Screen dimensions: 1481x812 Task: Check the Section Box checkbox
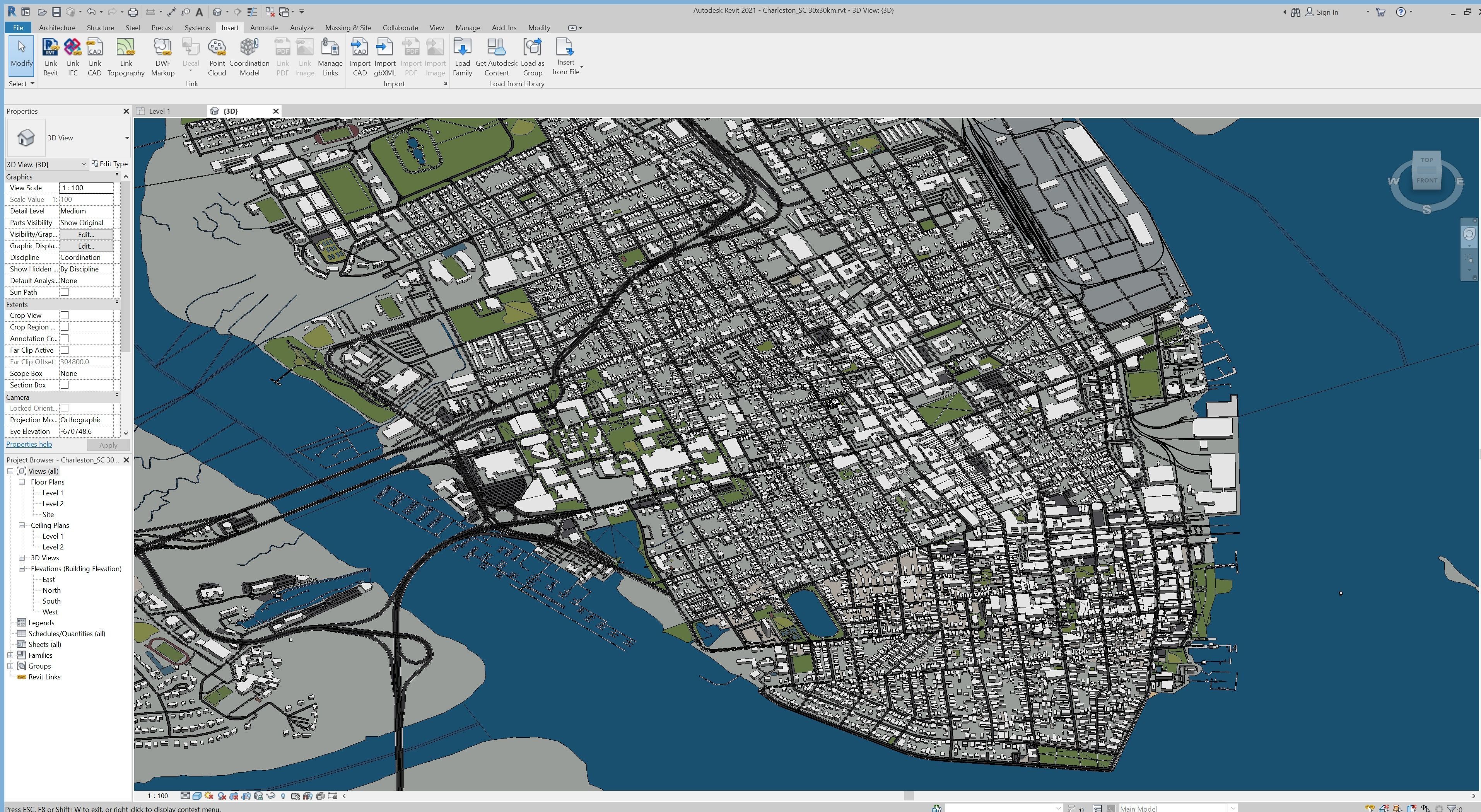64,384
